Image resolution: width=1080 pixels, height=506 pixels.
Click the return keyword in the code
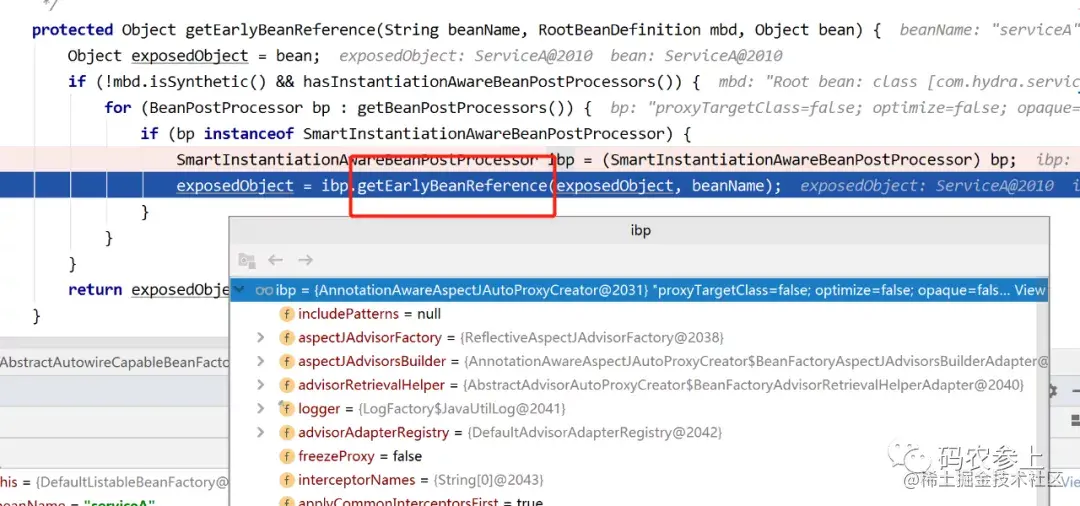[x=95, y=290]
